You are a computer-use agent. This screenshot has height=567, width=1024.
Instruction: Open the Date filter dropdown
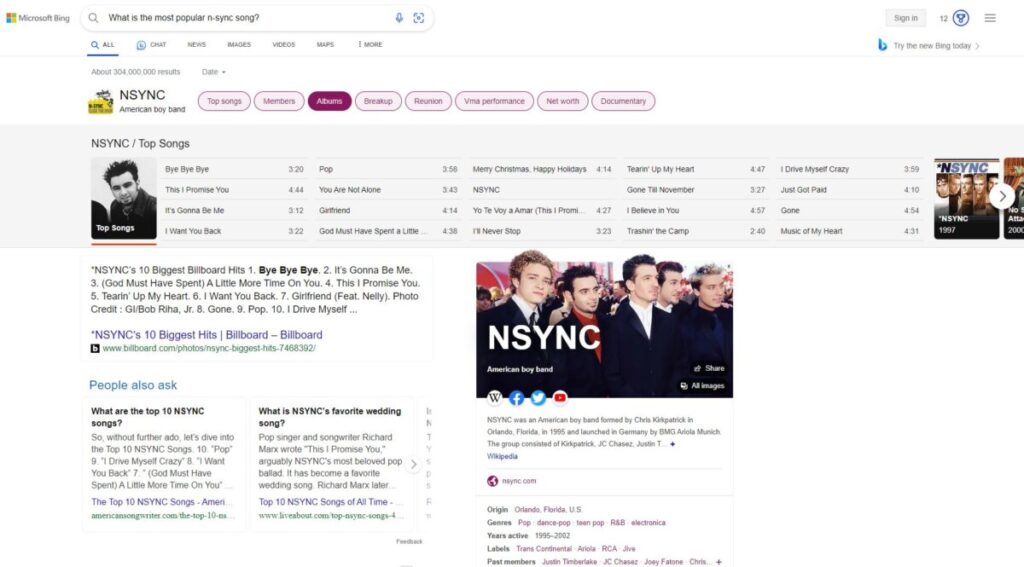214,72
